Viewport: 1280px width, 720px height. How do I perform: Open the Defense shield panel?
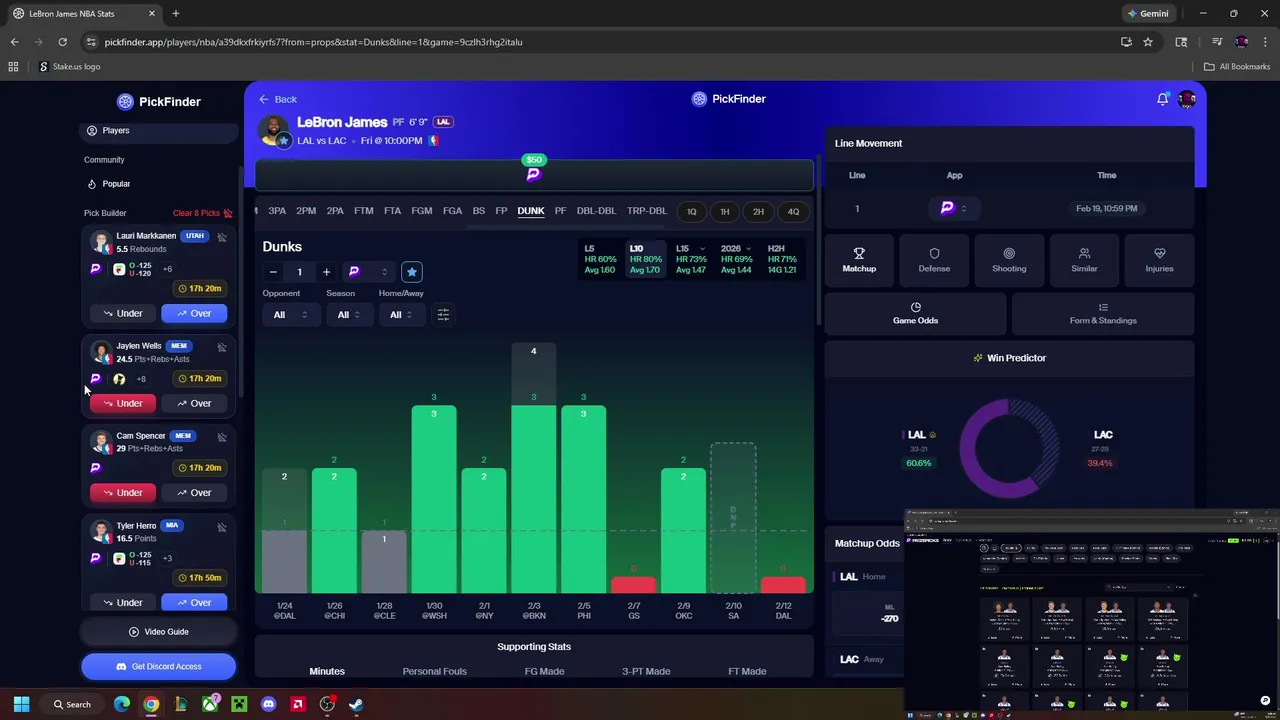click(934, 260)
